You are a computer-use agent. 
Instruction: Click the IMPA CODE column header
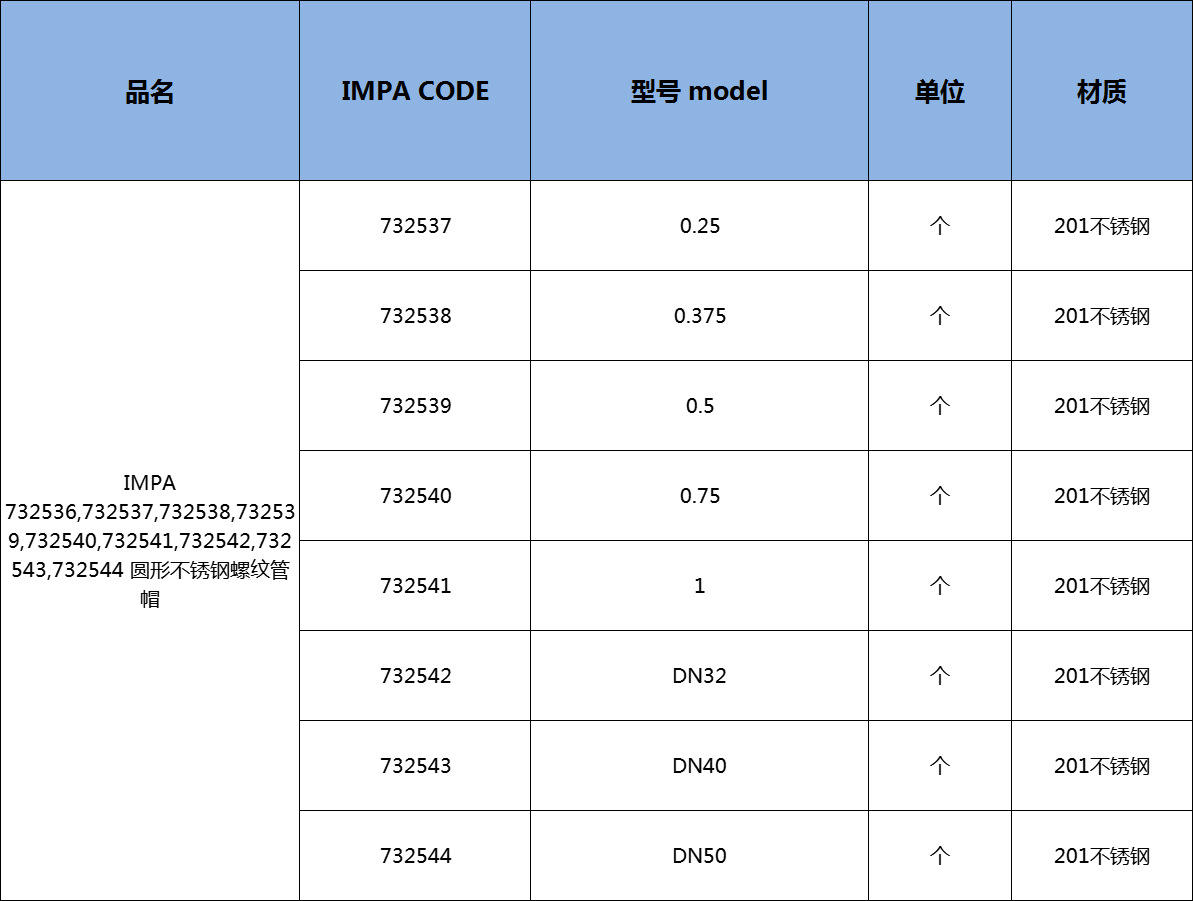coord(414,91)
